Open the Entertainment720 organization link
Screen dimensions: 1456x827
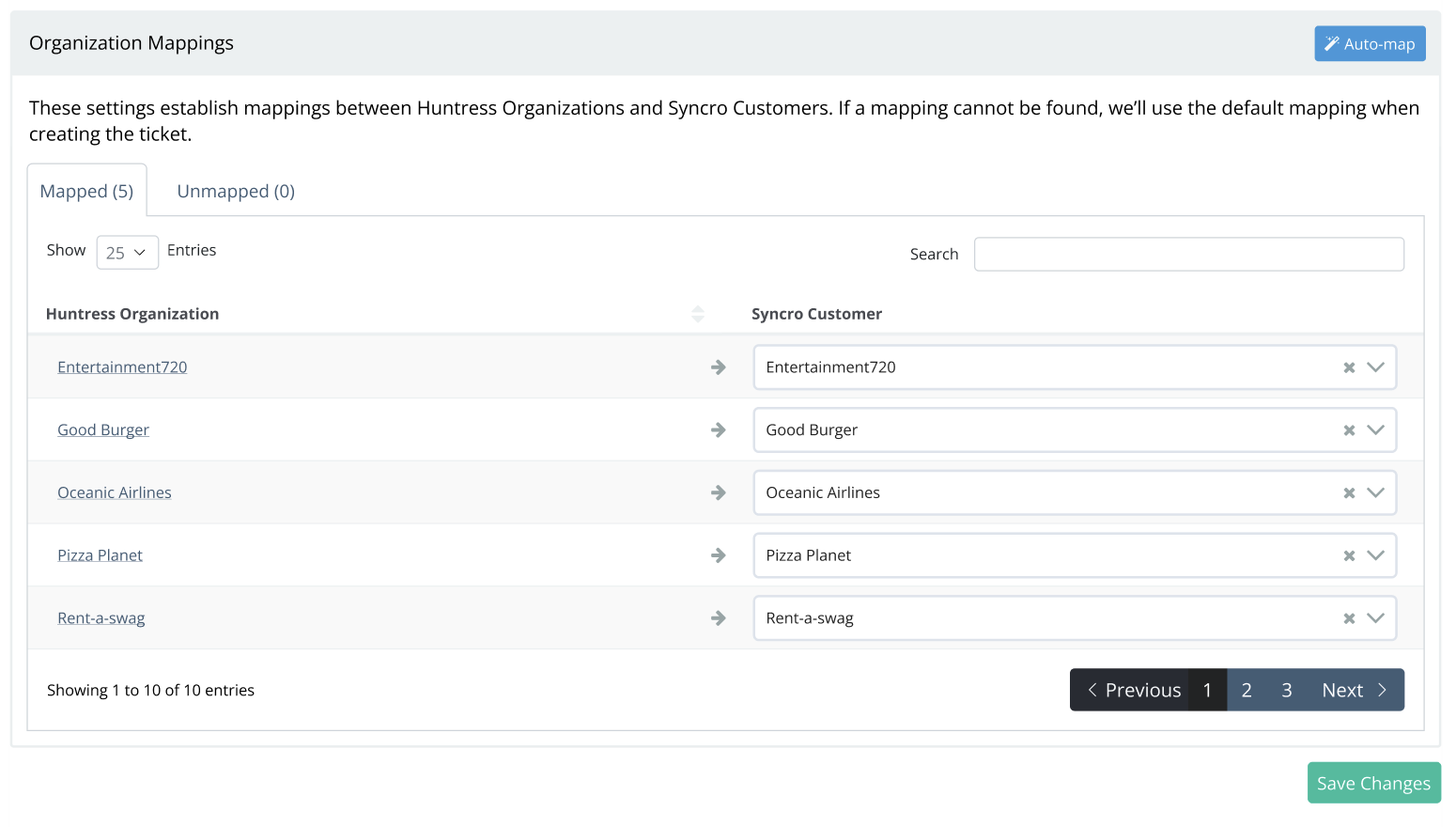[122, 367]
